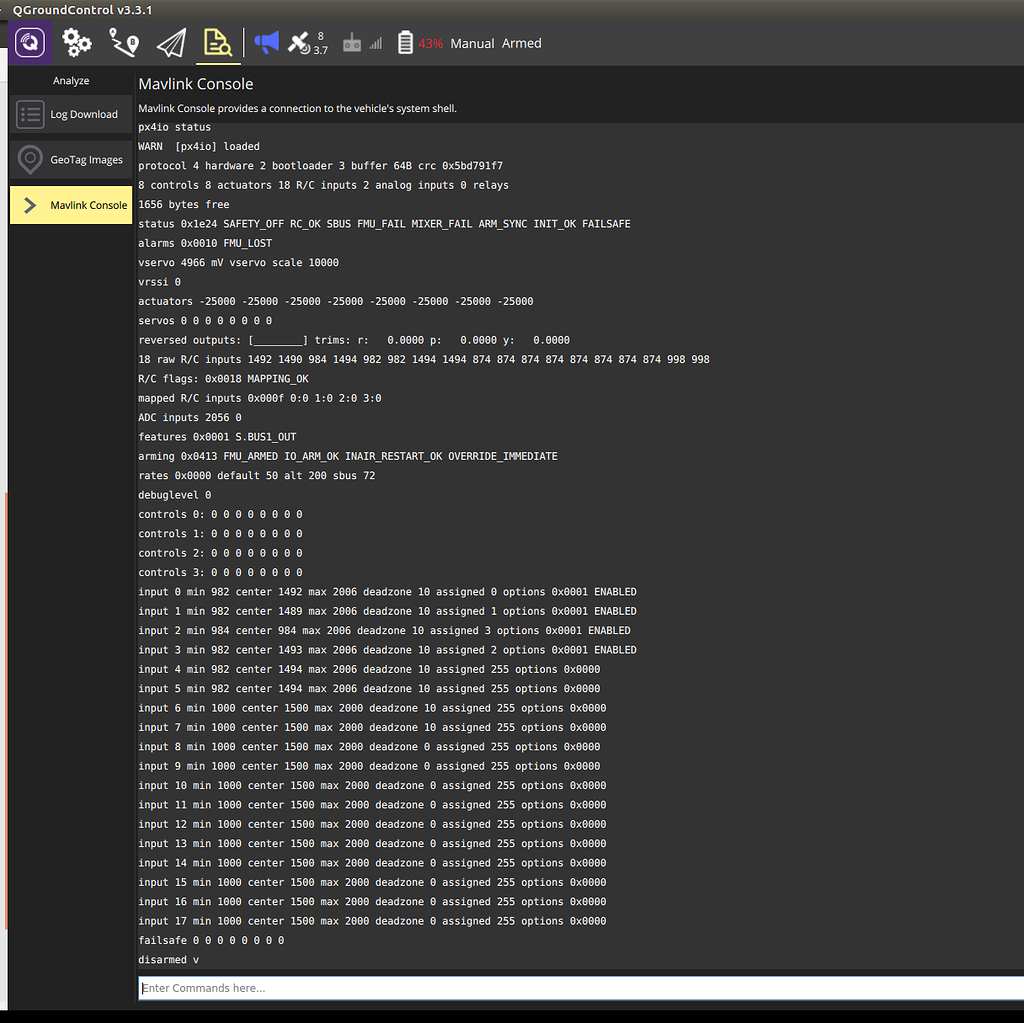Screen dimensions: 1024x1023
Task: Open the Manual flight mode selector
Action: [x=472, y=43]
